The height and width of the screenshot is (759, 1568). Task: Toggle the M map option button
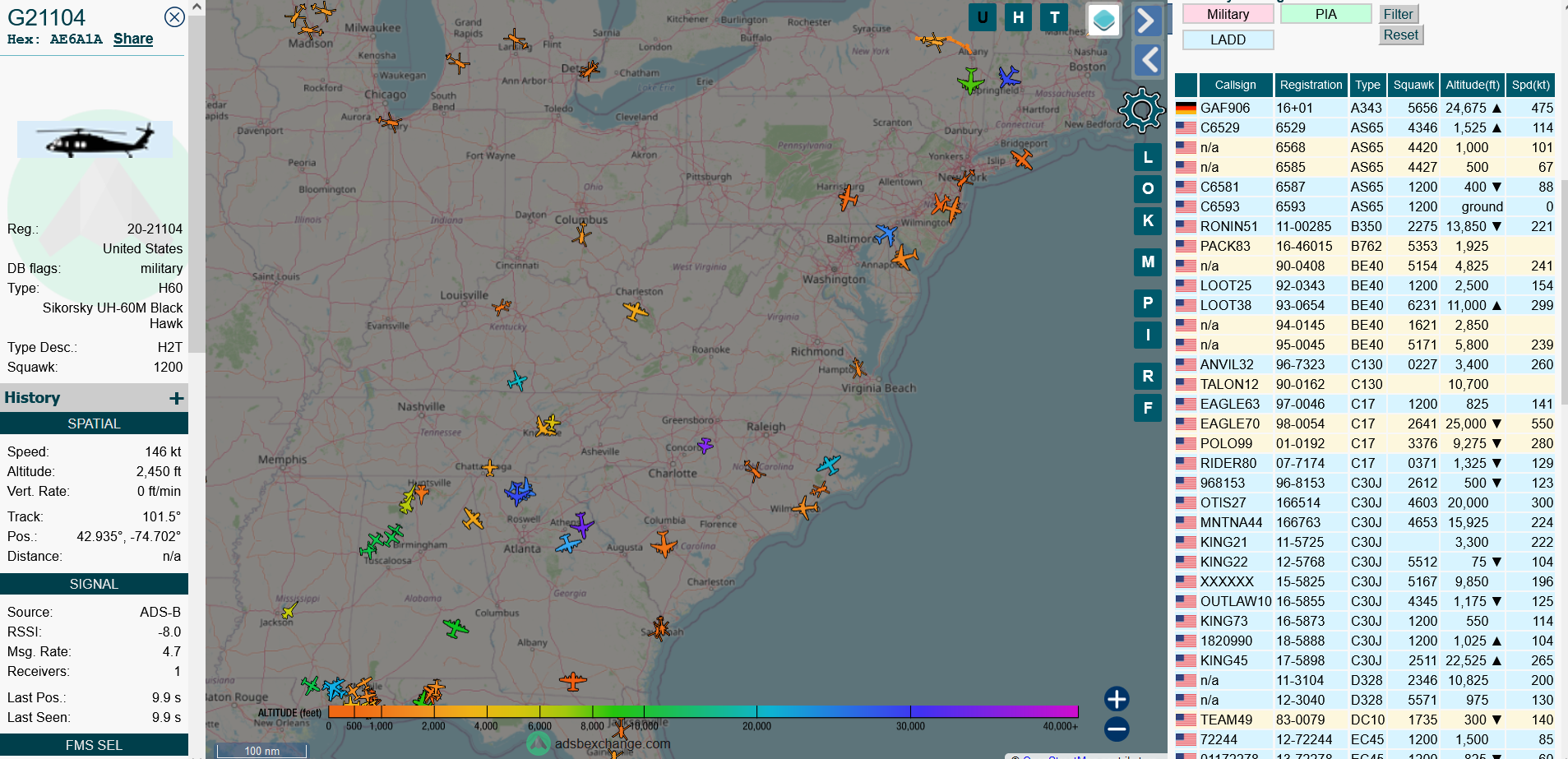pos(1148,261)
